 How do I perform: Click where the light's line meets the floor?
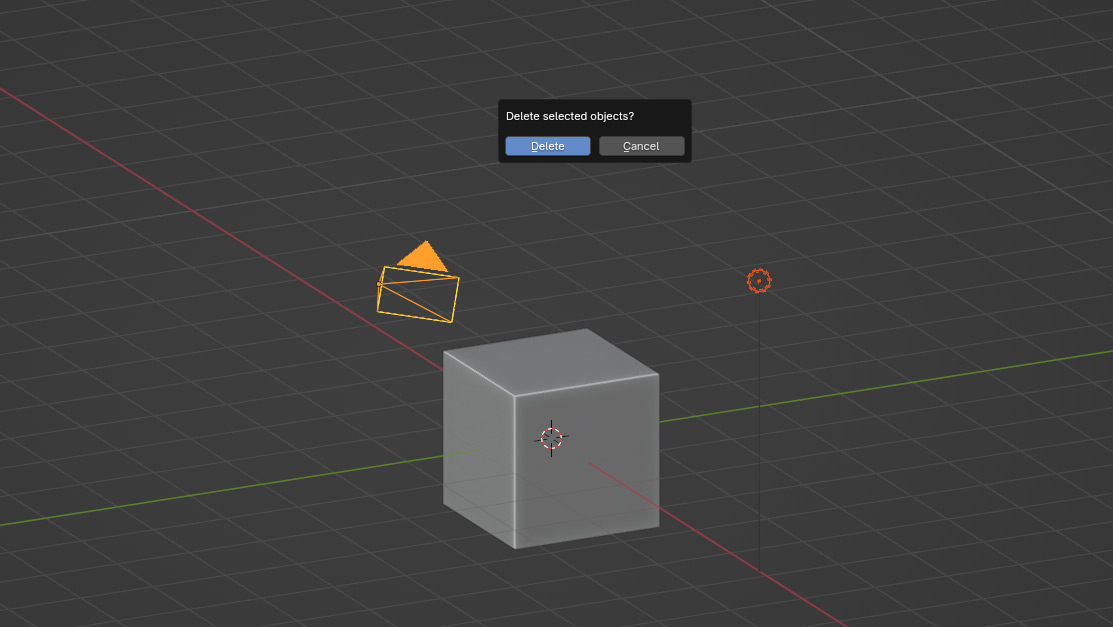759,571
